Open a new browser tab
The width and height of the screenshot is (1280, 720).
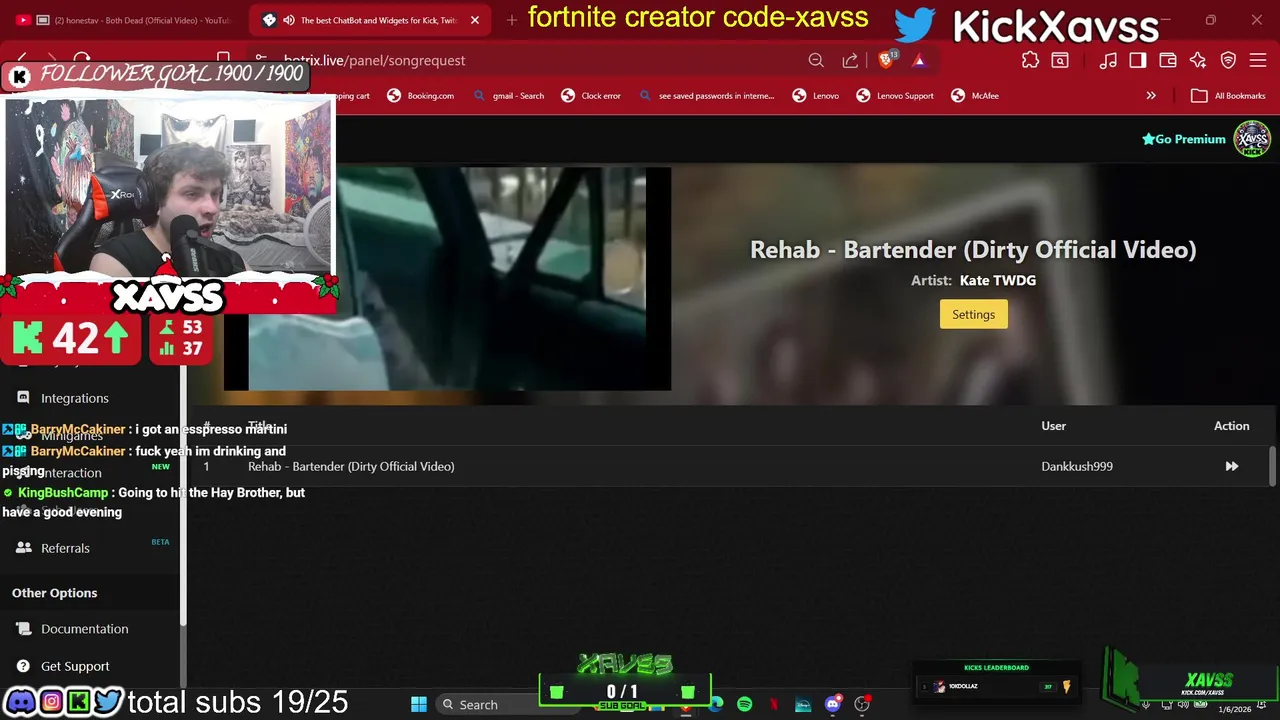pos(511,20)
